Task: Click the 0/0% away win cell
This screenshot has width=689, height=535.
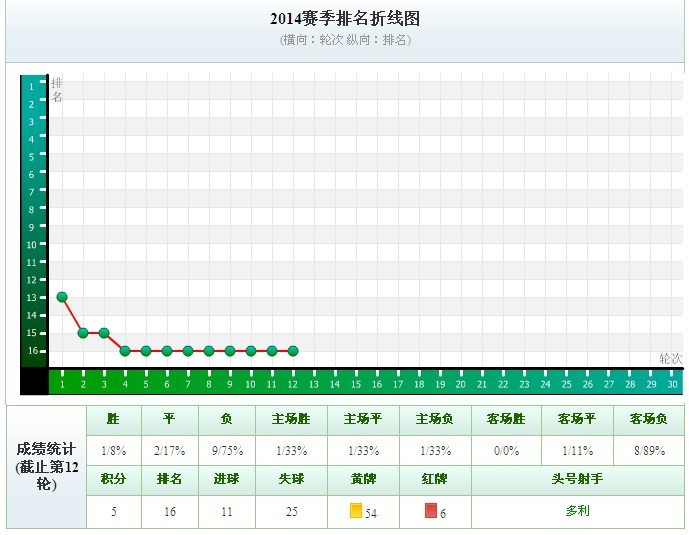Action: tap(506, 451)
